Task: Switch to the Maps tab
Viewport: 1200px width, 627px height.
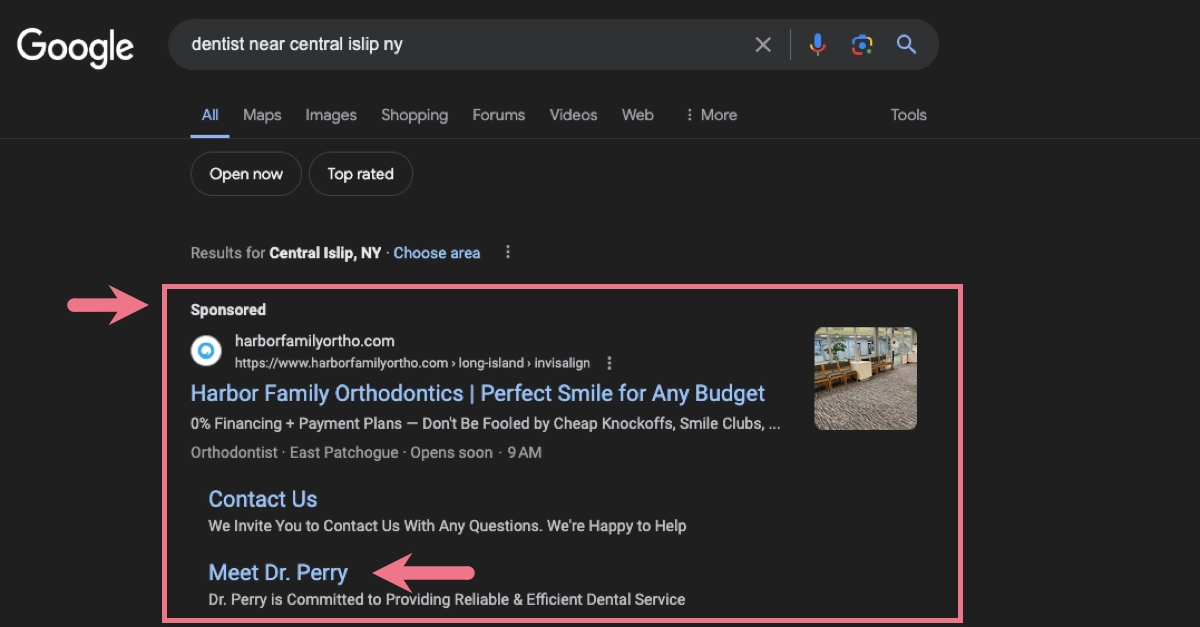Action: point(262,115)
